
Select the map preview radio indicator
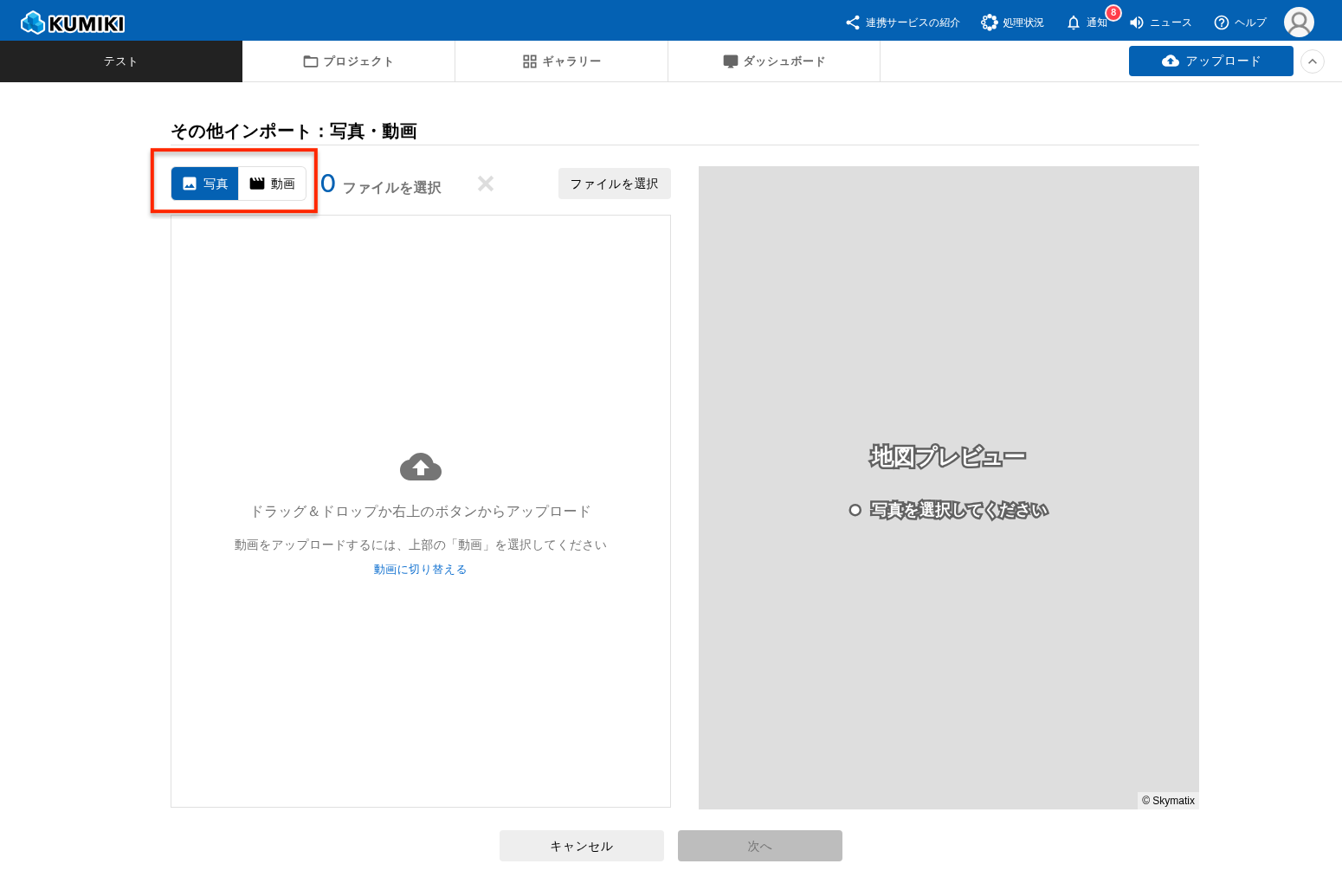(x=855, y=510)
